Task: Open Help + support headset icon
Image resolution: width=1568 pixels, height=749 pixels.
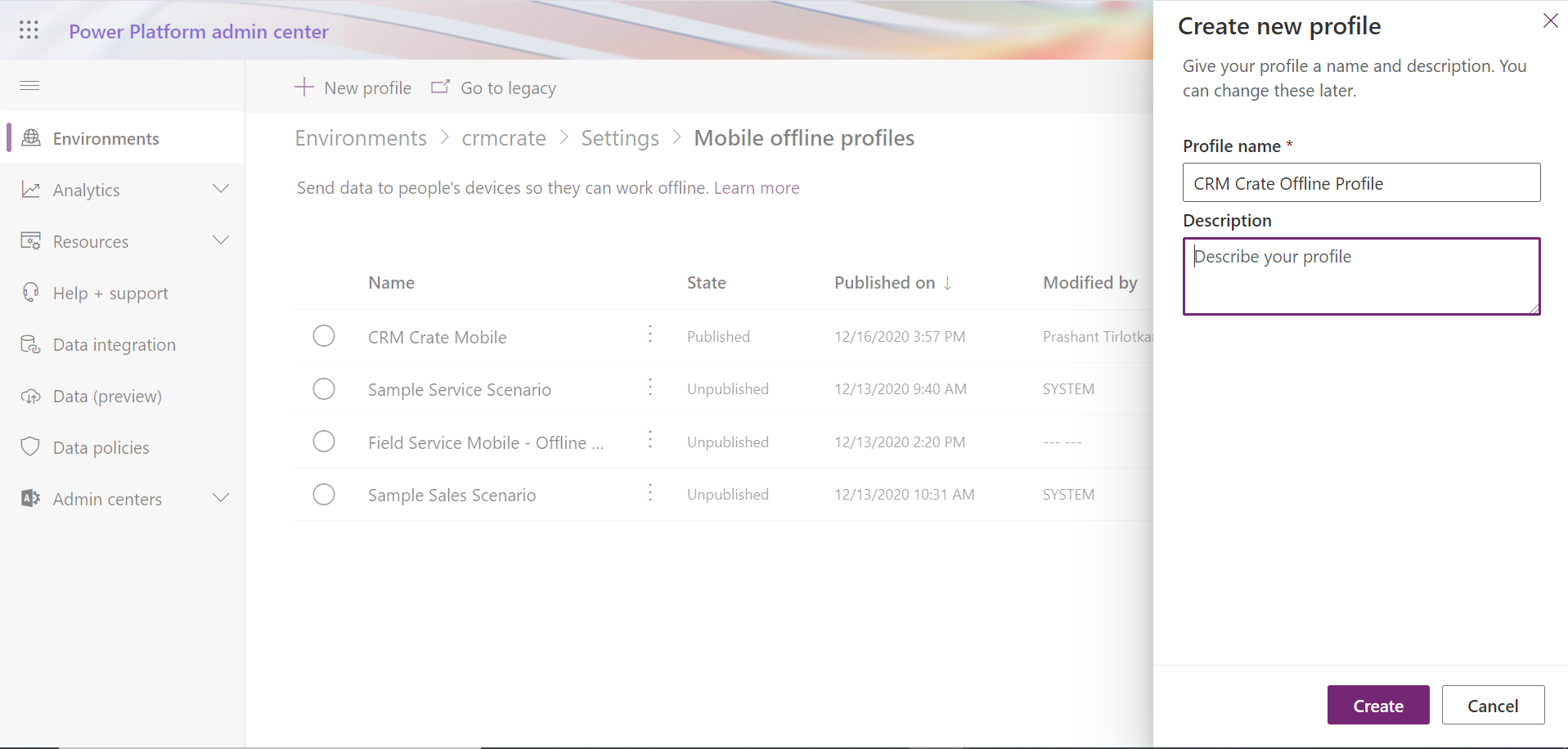Action: [30, 292]
